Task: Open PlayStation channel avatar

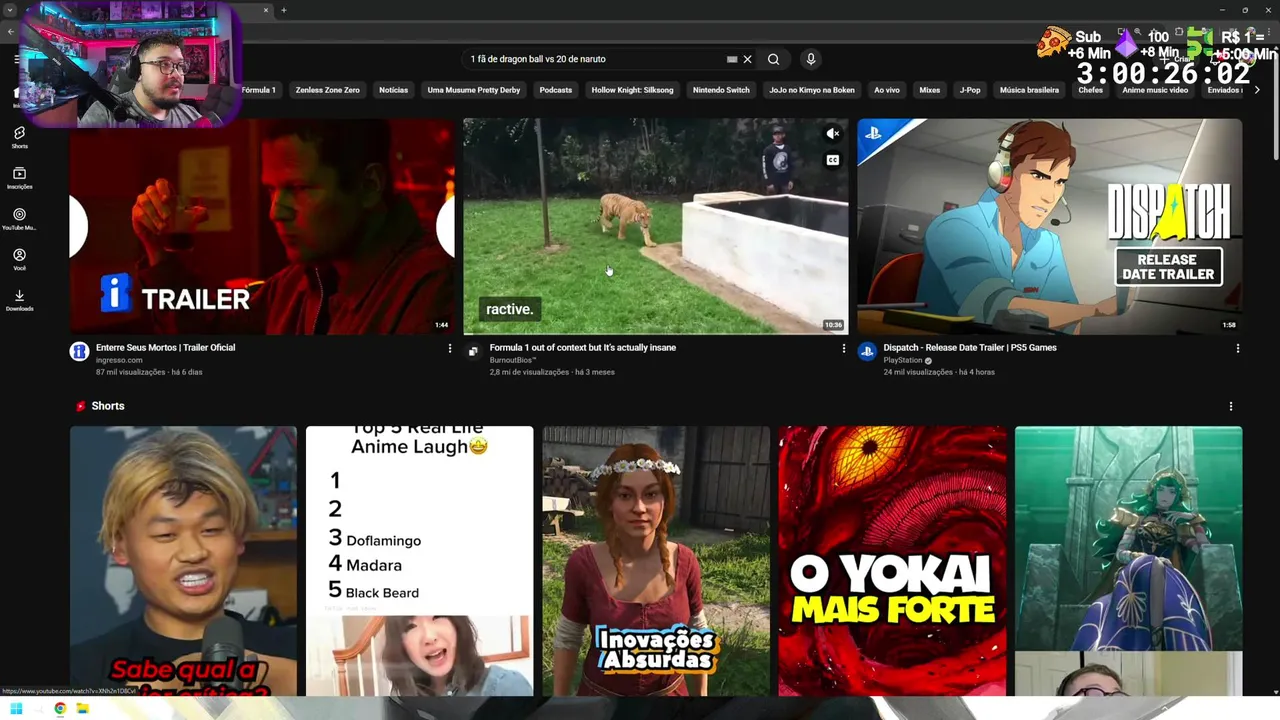Action: tap(867, 351)
